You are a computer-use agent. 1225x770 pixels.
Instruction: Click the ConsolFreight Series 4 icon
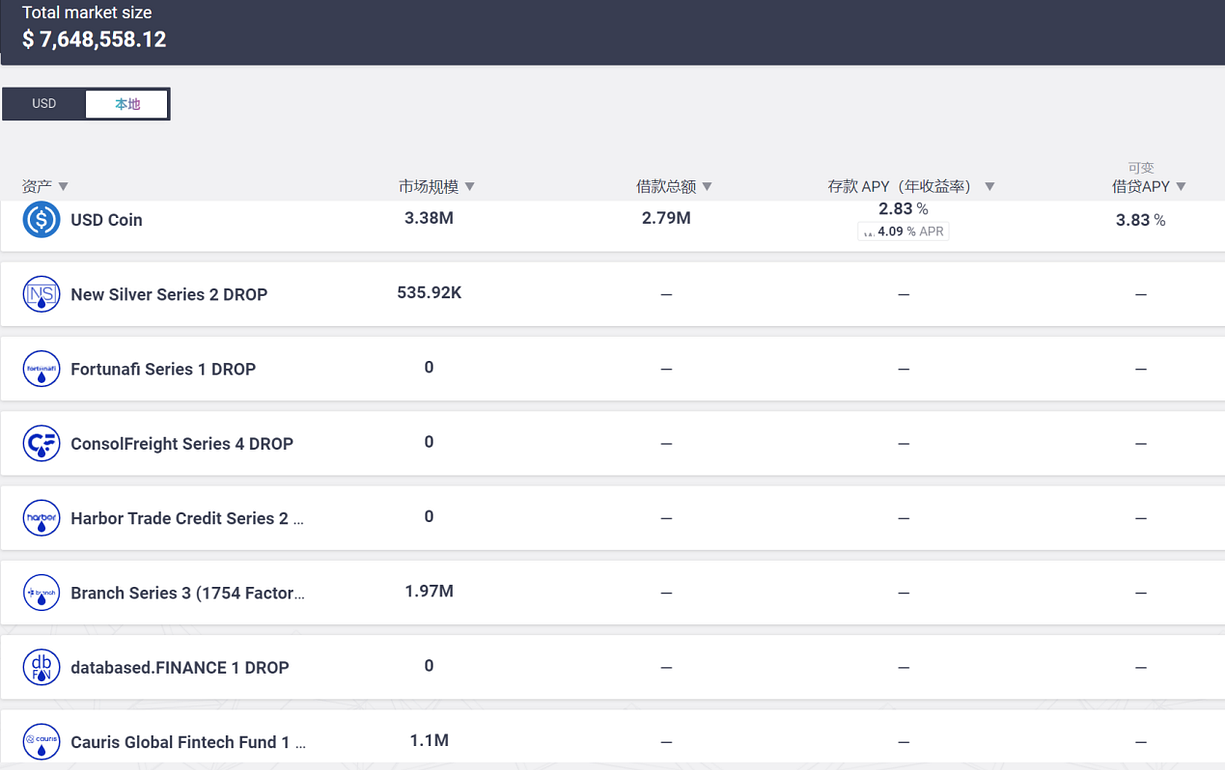(41, 443)
